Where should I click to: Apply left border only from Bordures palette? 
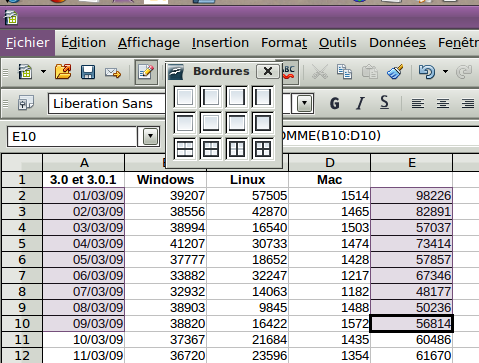pyautogui.click(x=210, y=97)
